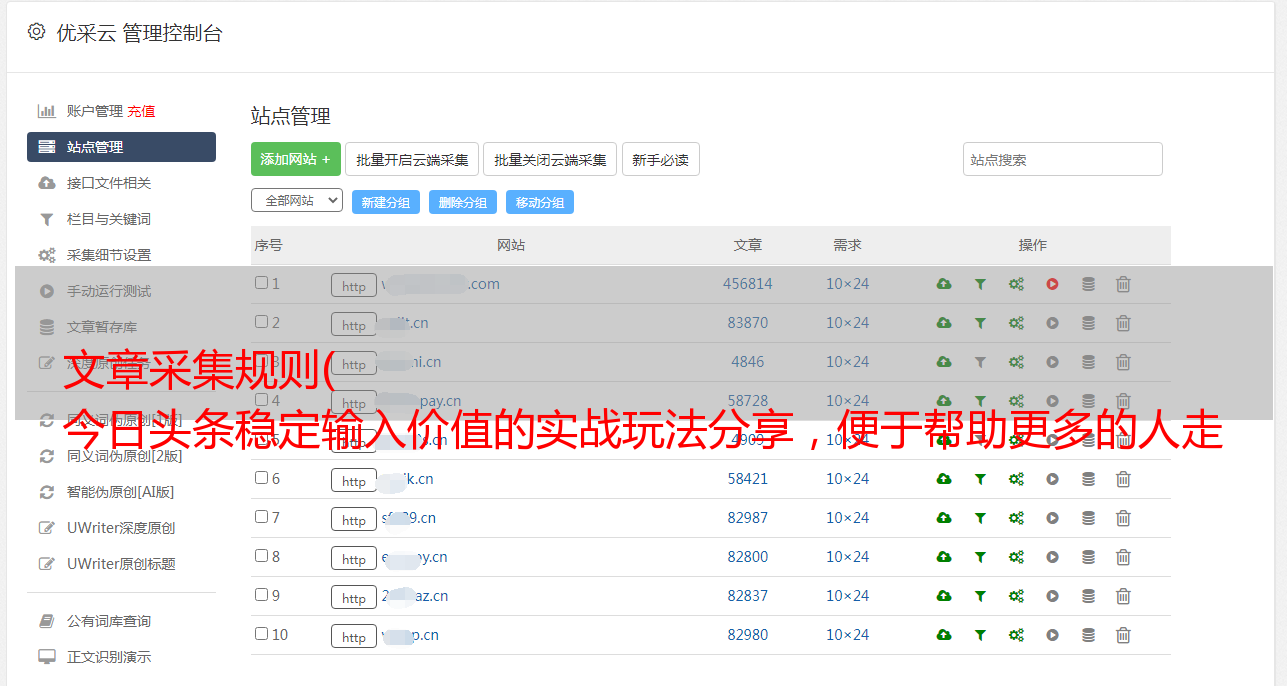Select the checkbox for row 6
Viewport: 1287px width, 686px height.
tap(261, 478)
